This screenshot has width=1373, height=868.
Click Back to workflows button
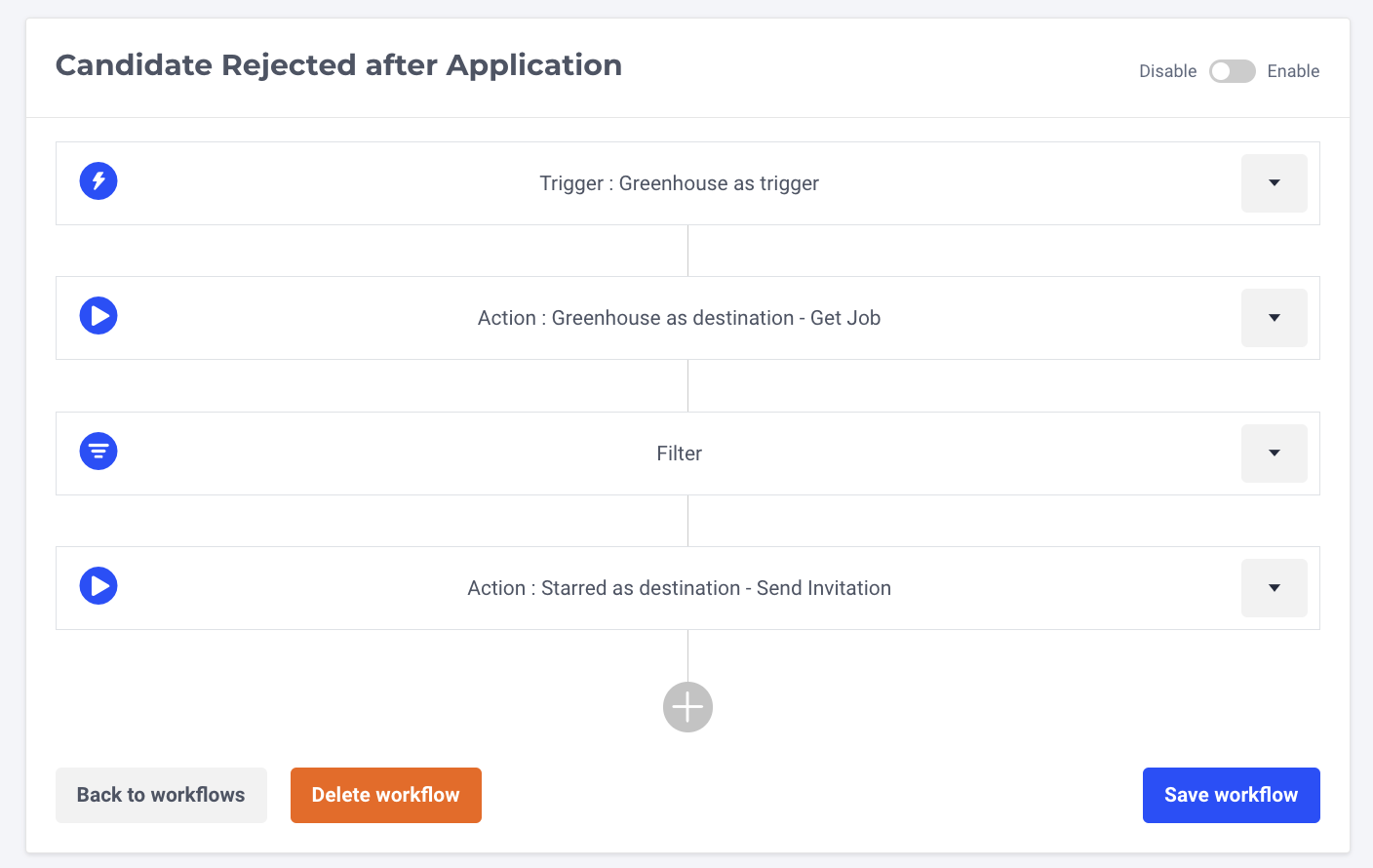pyautogui.click(x=161, y=795)
